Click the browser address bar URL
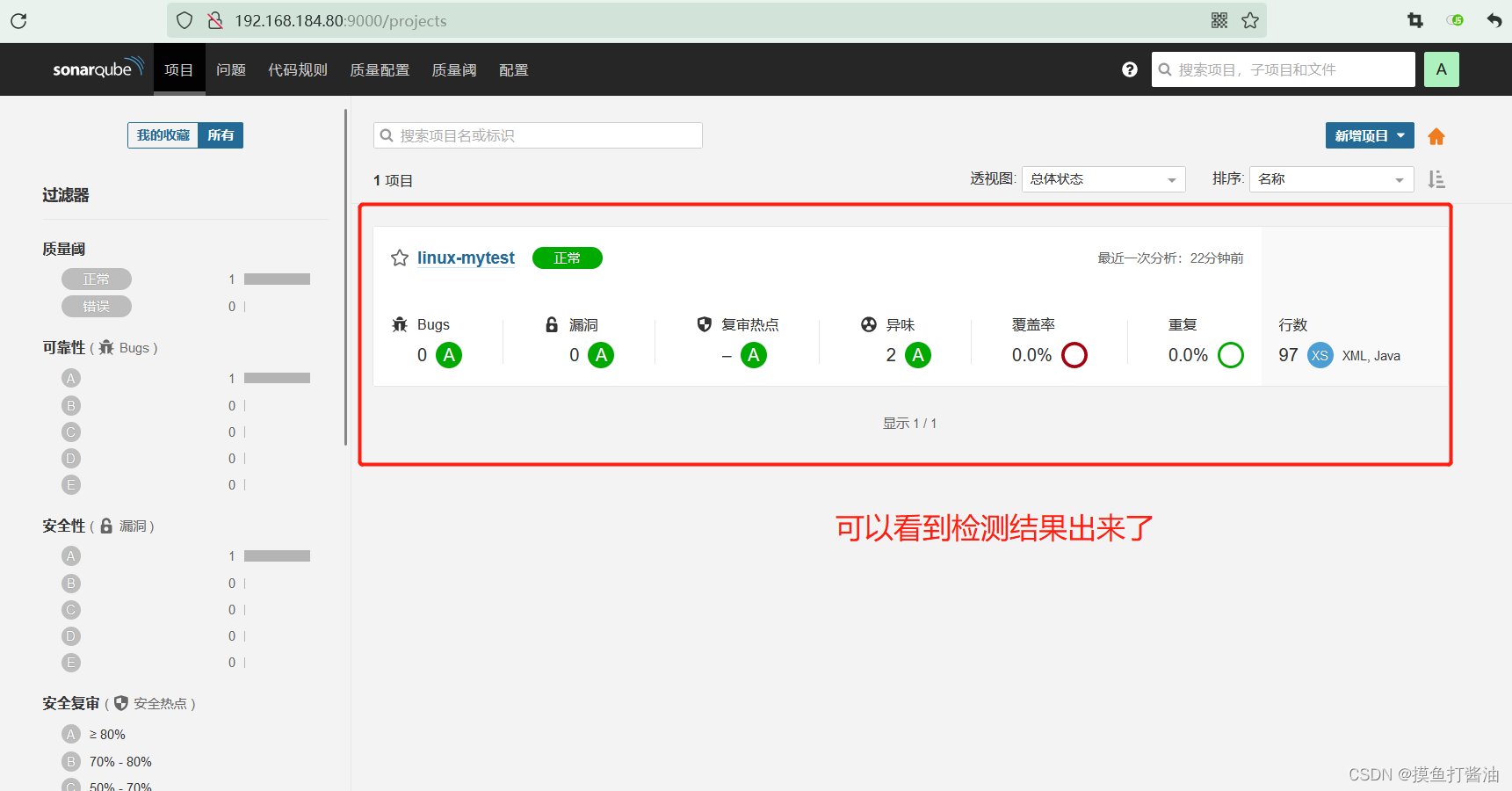The width and height of the screenshot is (1512, 791). coord(340,20)
